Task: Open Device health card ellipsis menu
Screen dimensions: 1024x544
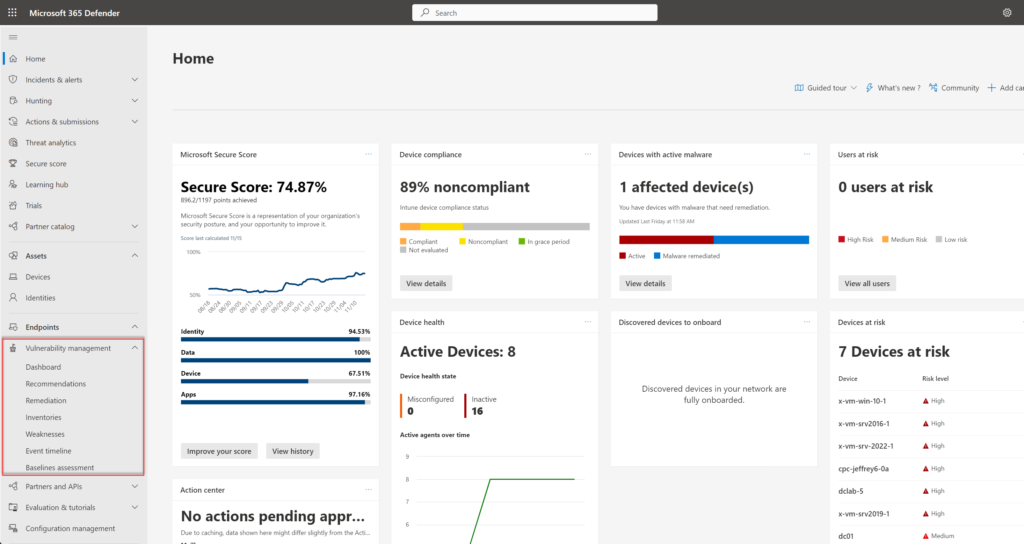Action: (x=588, y=321)
